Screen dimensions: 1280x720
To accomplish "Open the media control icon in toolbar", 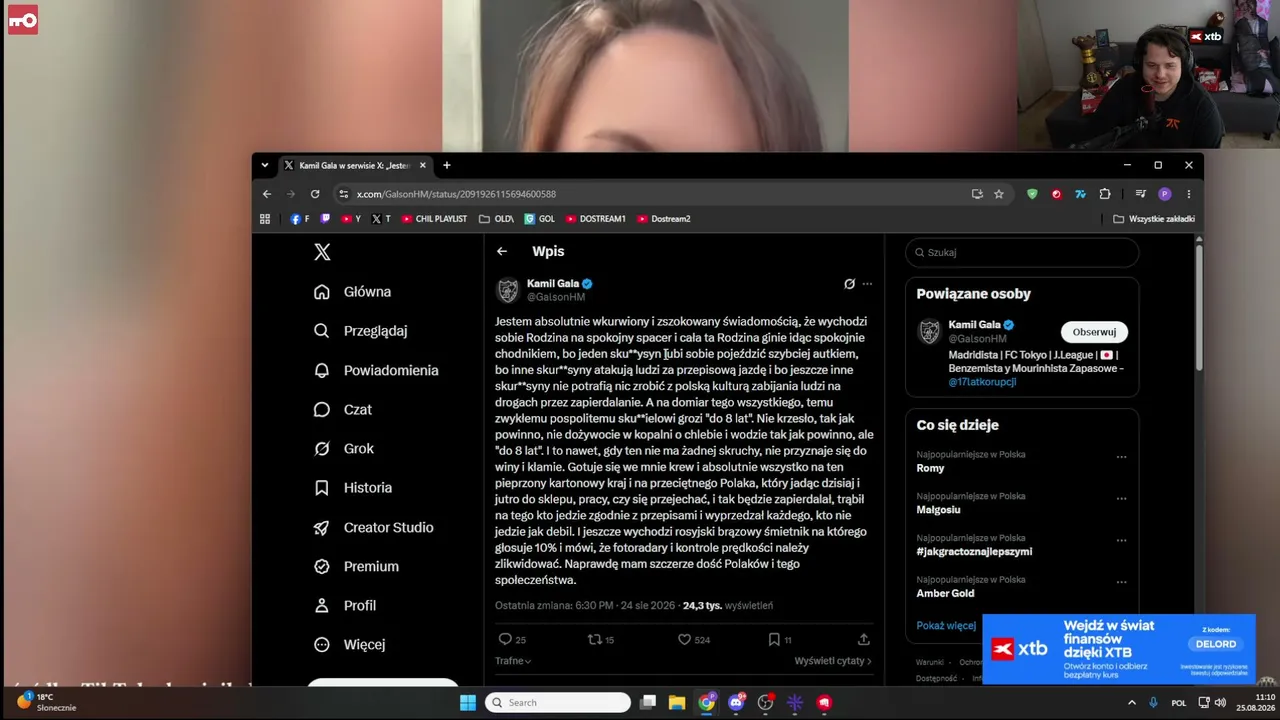I will (x=1140, y=194).
